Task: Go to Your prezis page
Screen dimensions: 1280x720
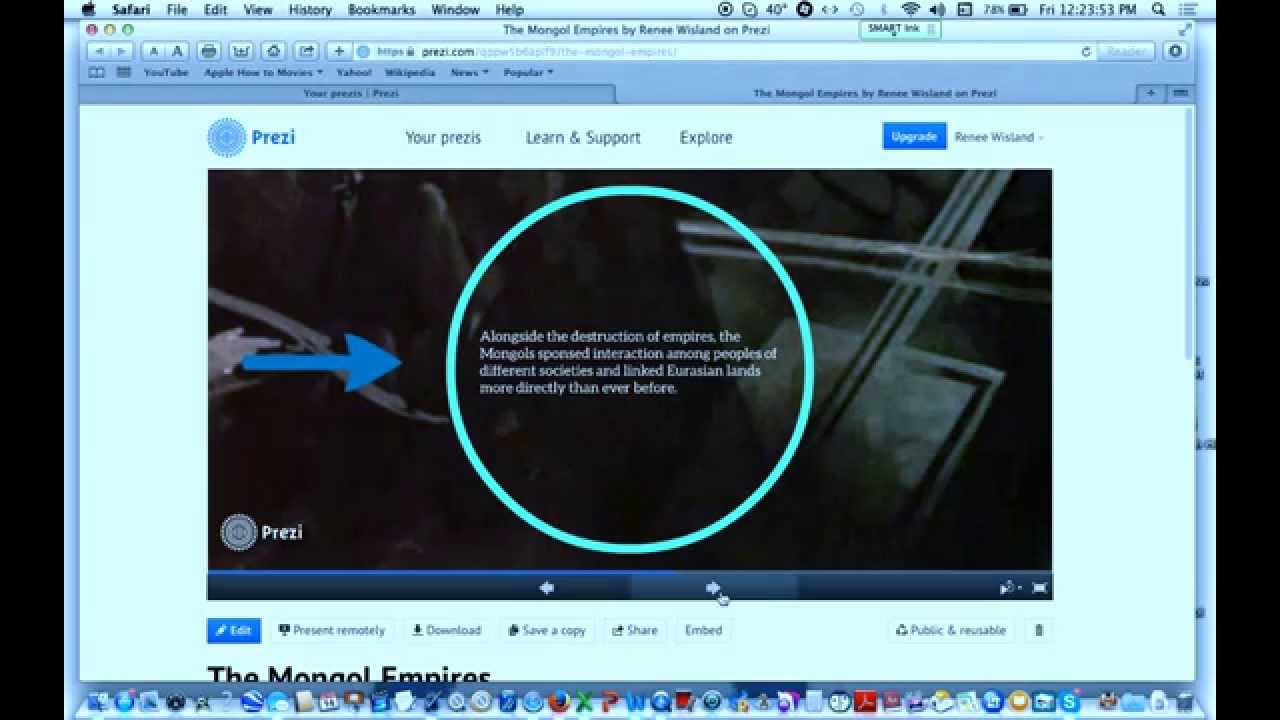Action: [x=443, y=137]
